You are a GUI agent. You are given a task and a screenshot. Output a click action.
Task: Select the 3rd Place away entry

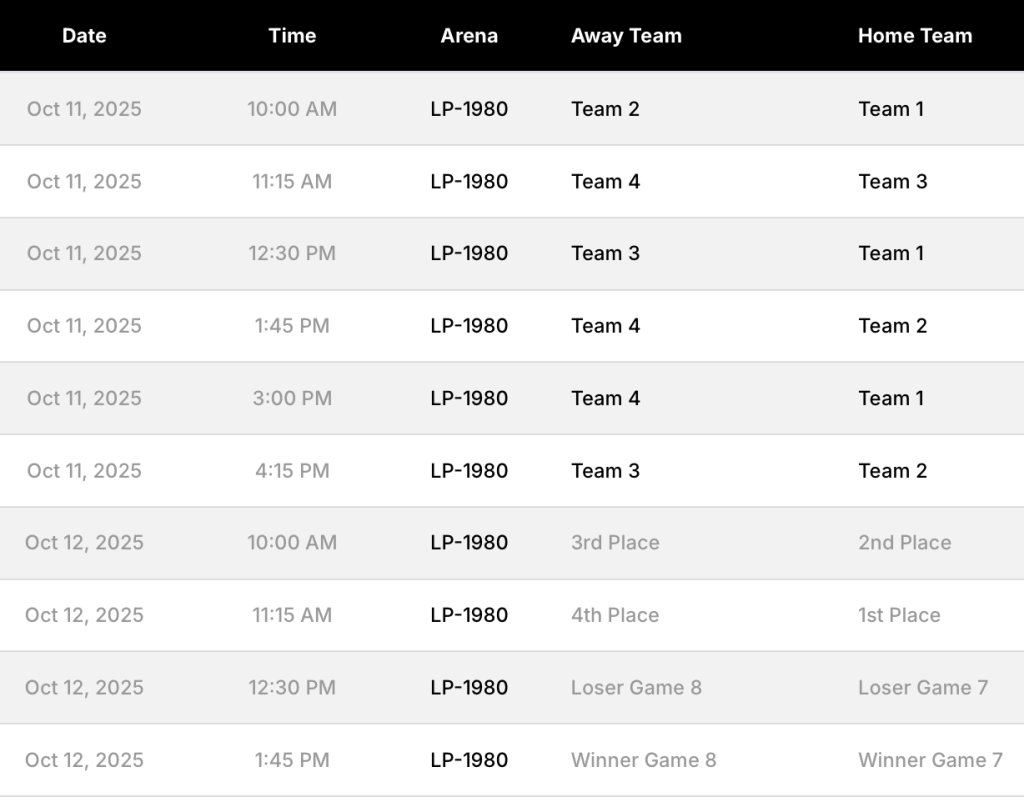(615, 543)
